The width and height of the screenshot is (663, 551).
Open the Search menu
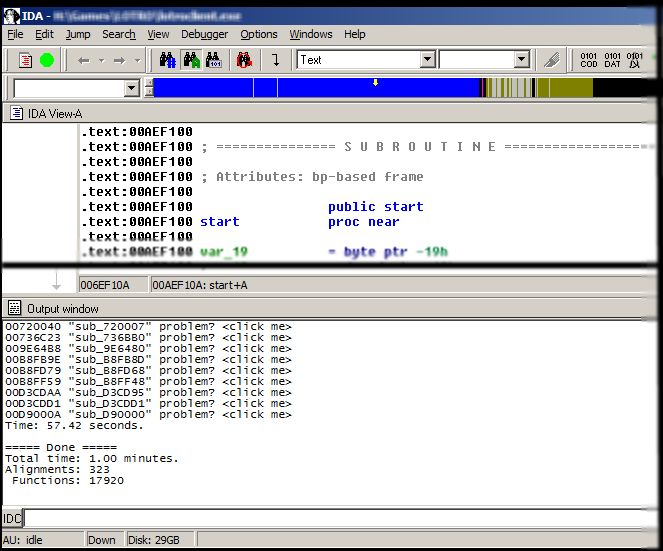pos(119,34)
